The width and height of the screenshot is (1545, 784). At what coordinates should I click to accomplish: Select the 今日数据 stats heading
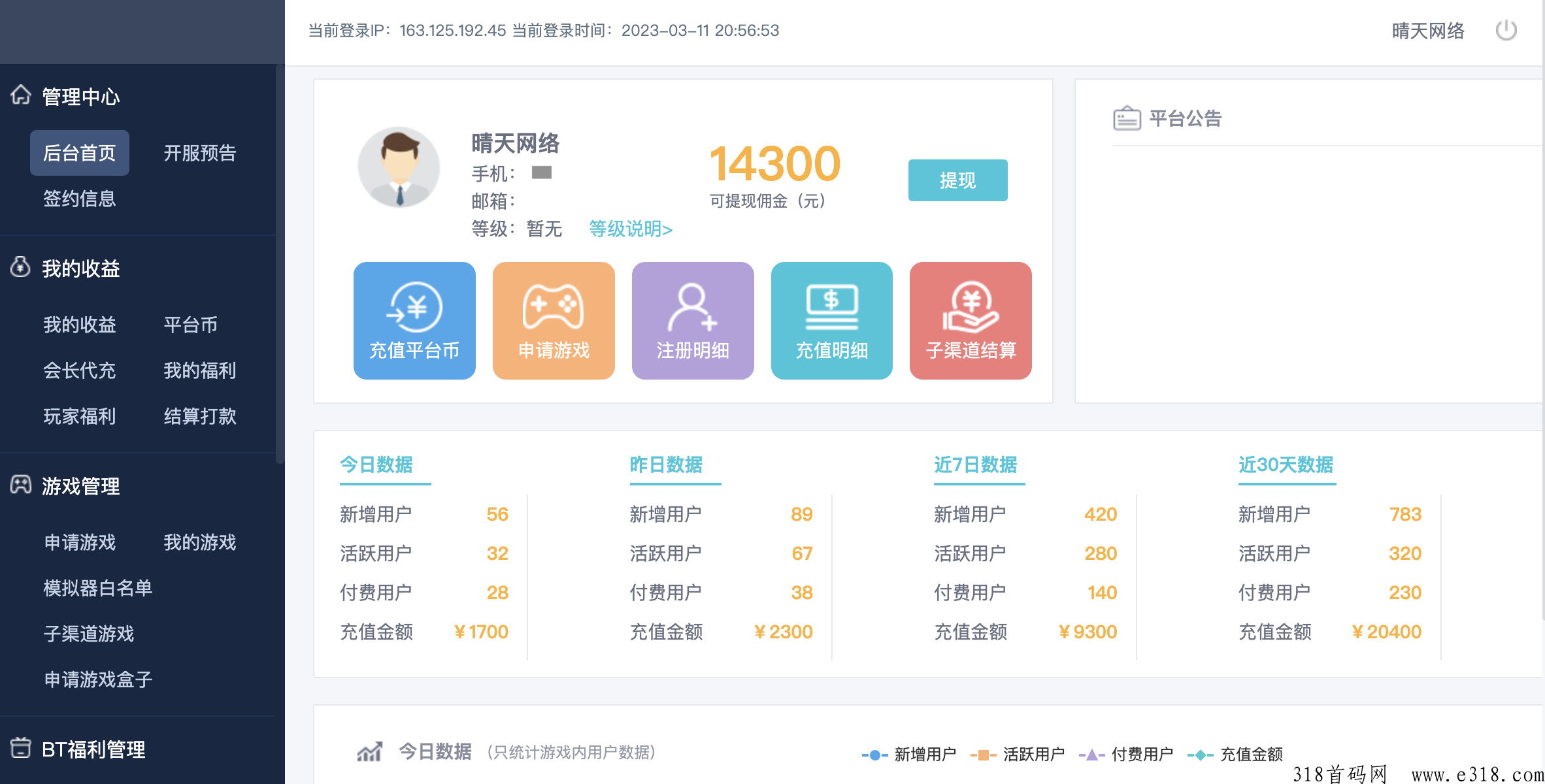376,465
